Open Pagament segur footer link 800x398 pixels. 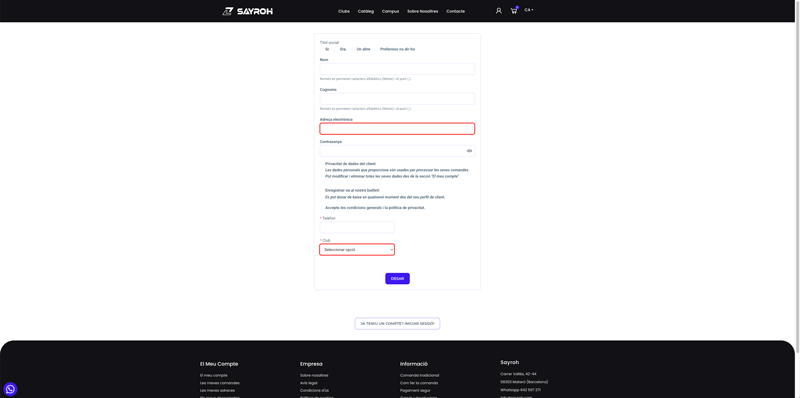tap(415, 390)
